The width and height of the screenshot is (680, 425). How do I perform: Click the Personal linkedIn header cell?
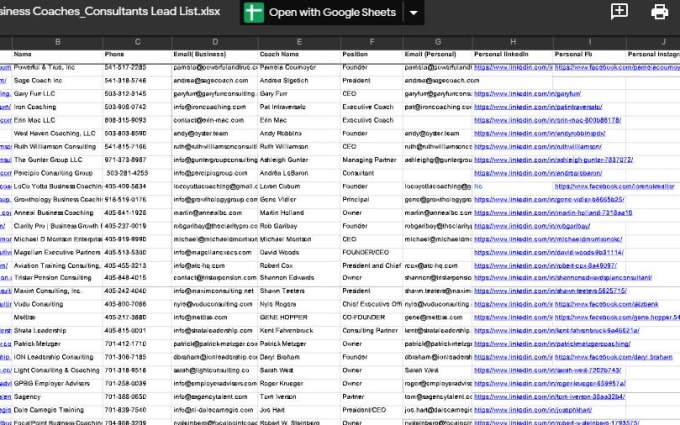tap(513, 55)
